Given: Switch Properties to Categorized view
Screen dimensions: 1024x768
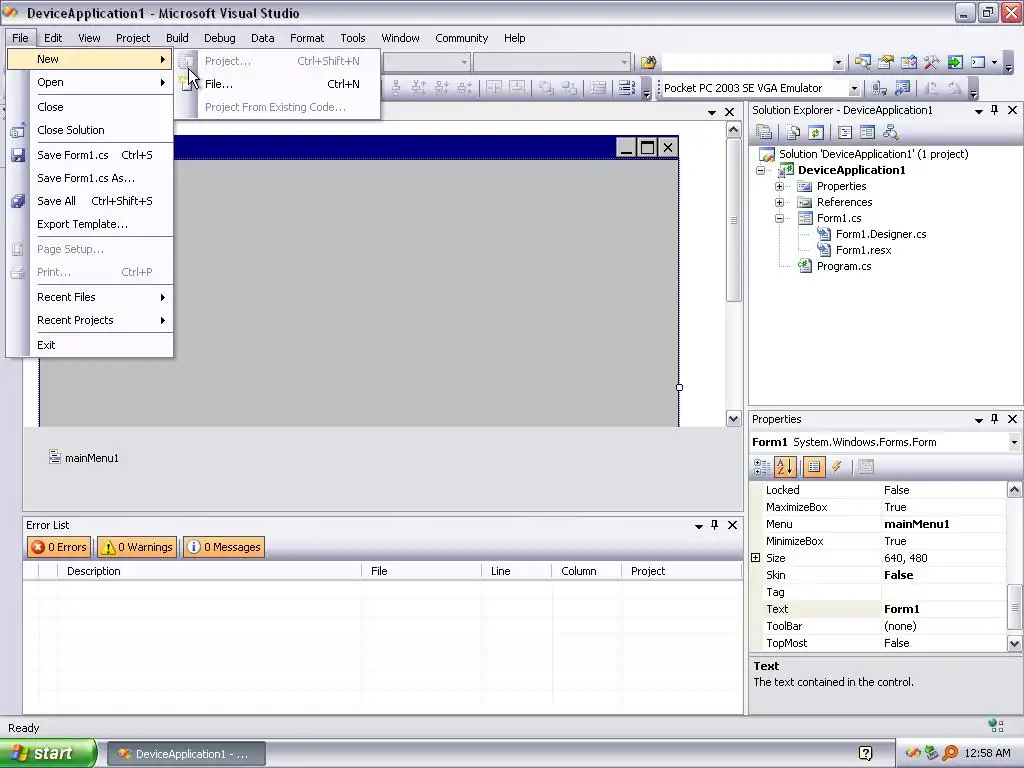Looking at the screenshot, I should point(761,467).
